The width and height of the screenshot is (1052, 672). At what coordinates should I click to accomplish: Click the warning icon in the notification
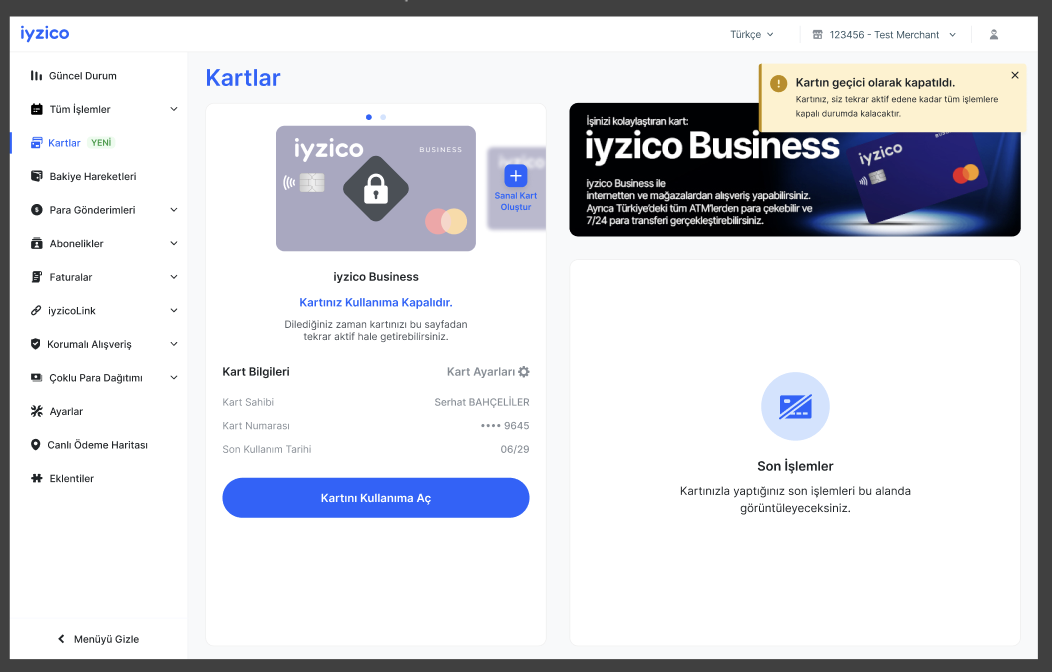click(778, 83)
